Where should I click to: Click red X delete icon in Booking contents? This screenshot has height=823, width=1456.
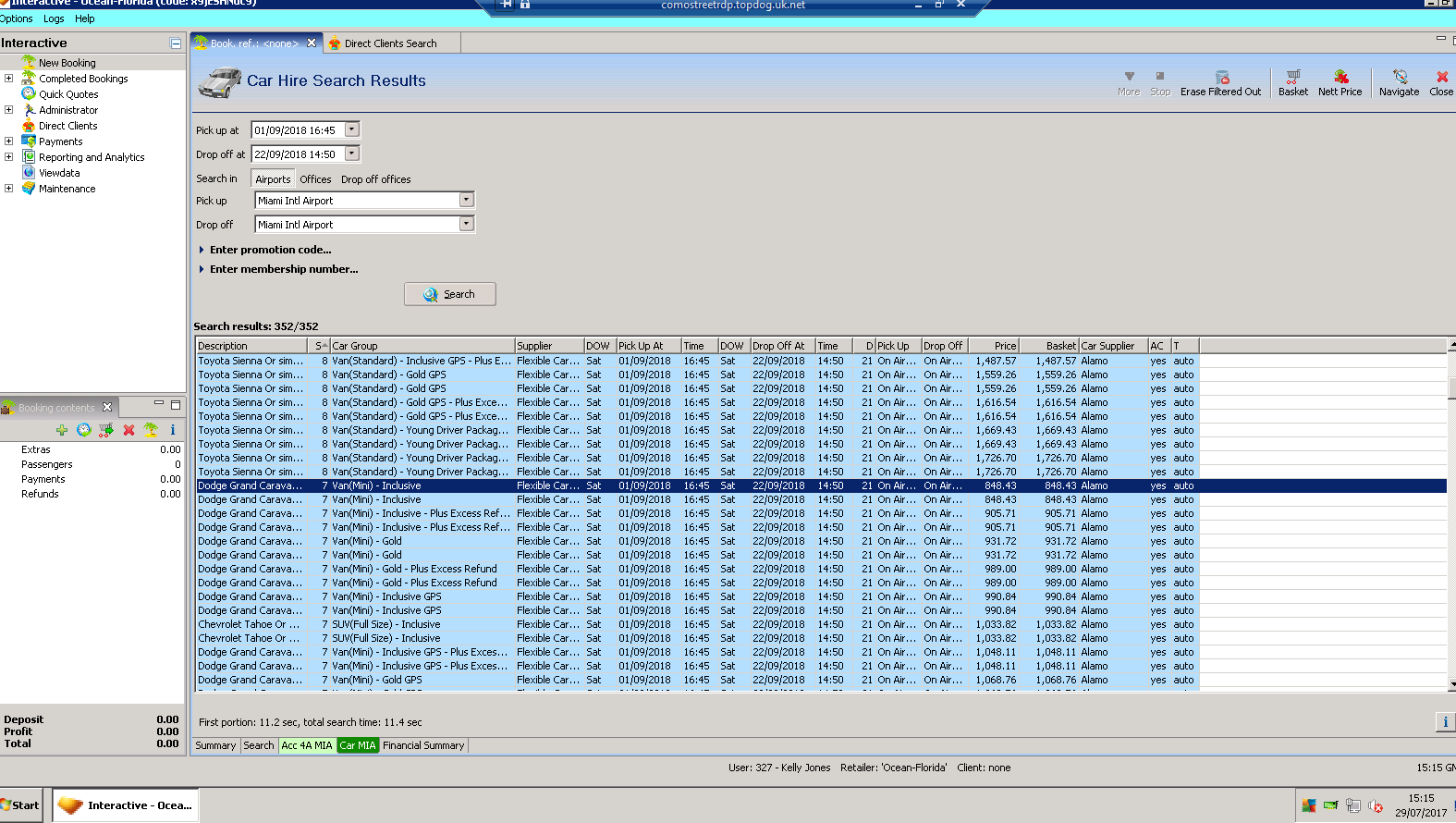coord(128,430)
